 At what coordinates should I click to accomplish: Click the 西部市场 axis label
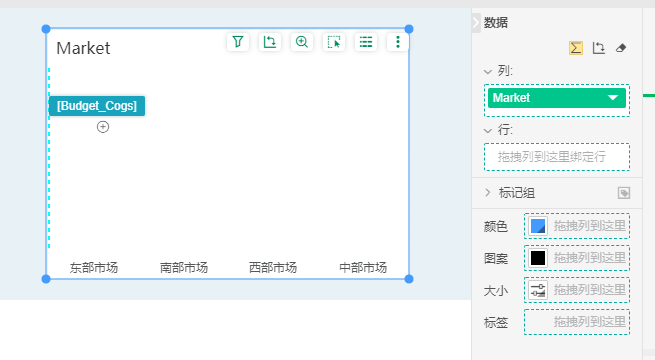[x=273, y=267]
